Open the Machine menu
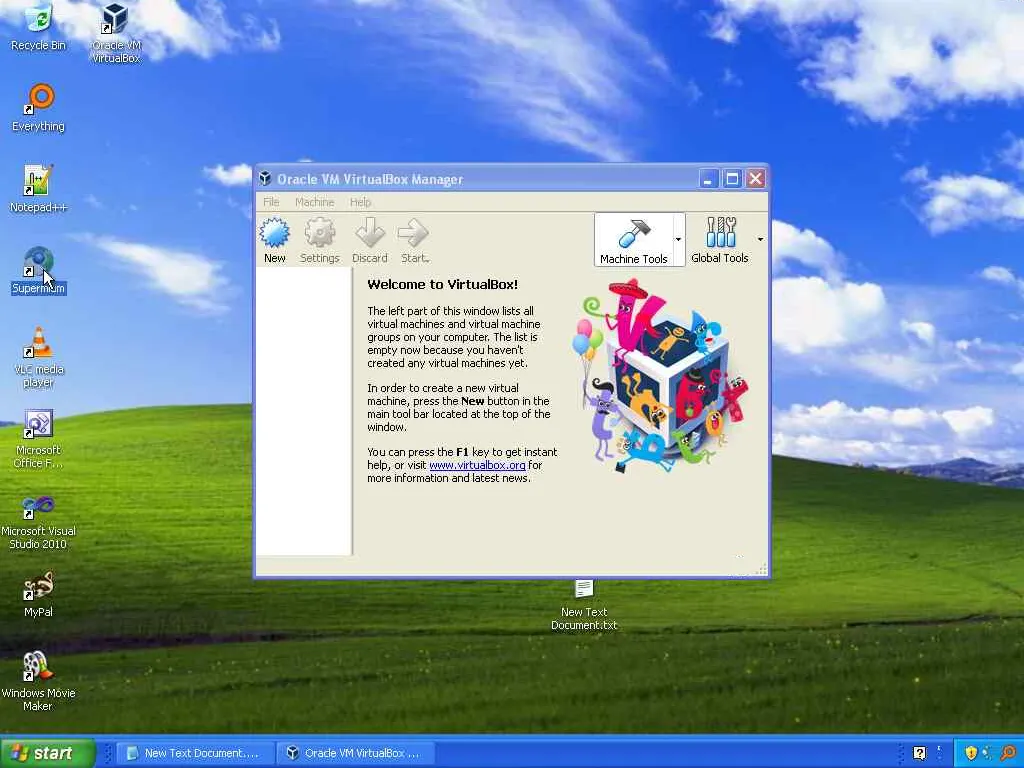1024x768 pixels. pos(314,202)
